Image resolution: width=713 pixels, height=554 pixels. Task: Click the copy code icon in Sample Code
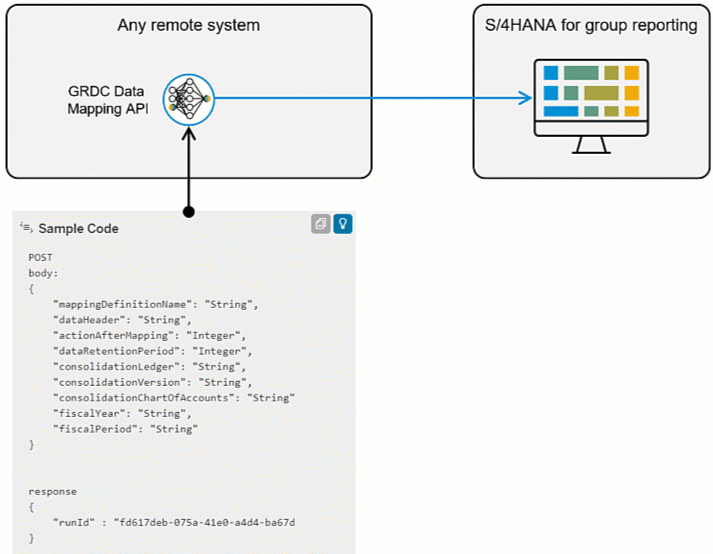(321, 224)
